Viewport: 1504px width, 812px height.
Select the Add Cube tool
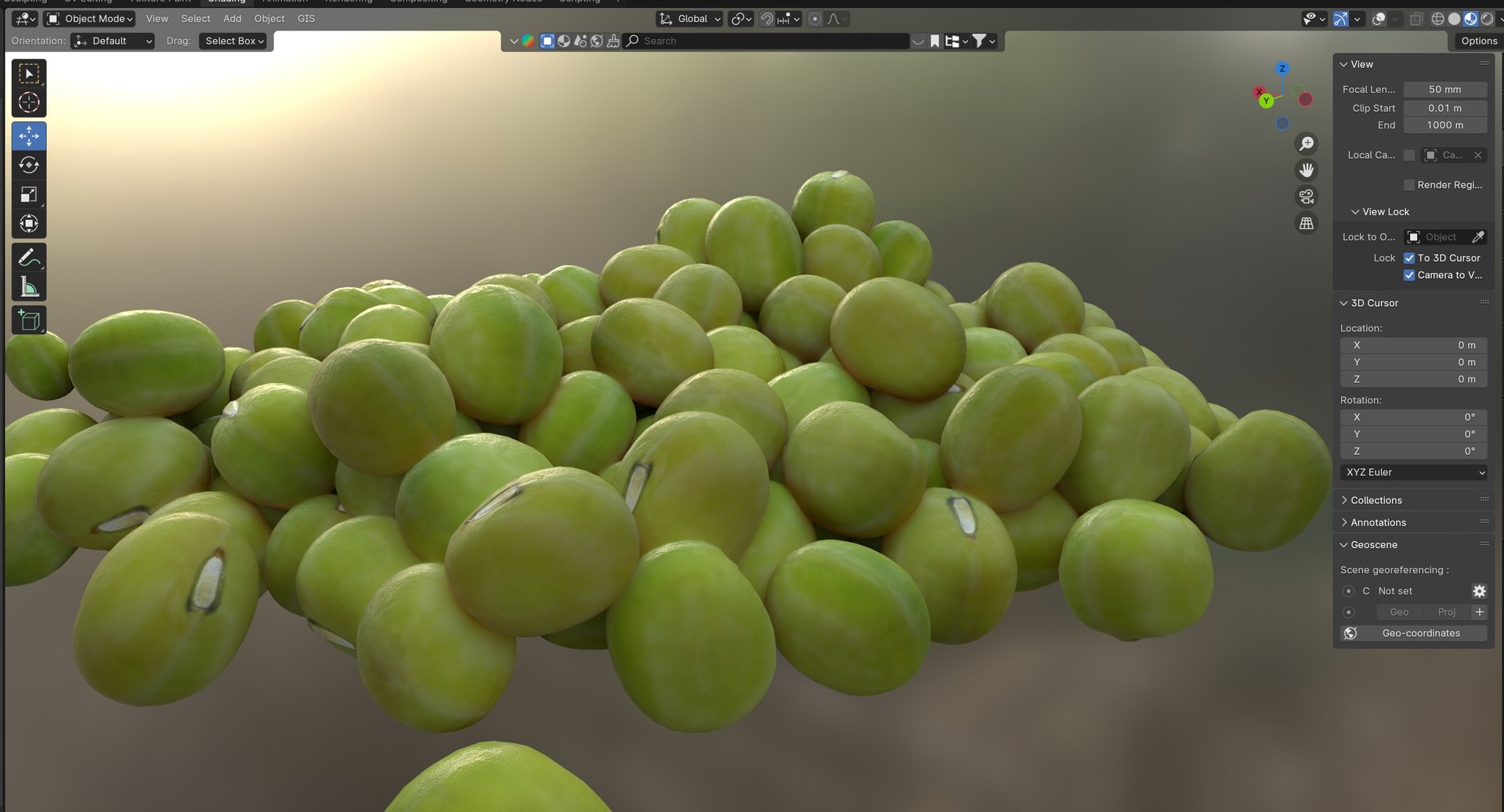pyautogui.click(x=29, y=320)
